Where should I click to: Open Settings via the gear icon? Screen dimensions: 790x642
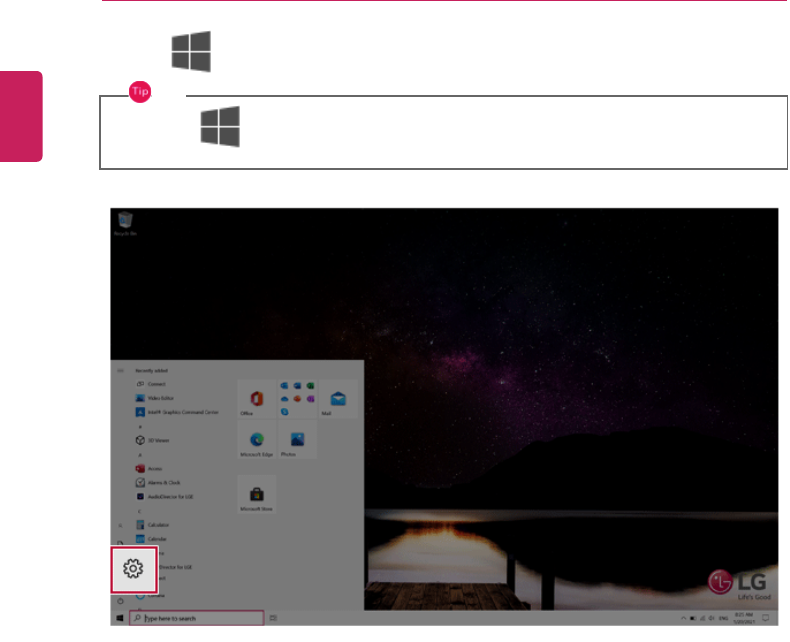(x=134, y=569)
